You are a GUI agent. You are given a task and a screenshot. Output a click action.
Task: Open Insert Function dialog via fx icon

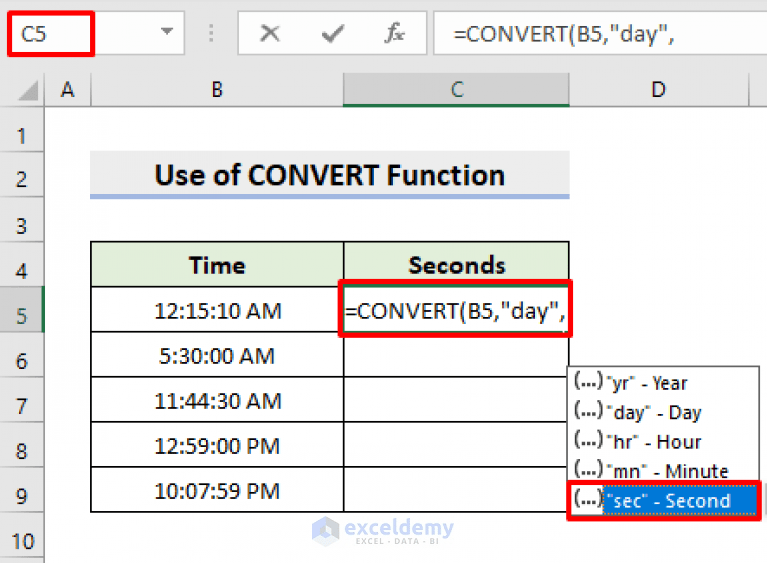(394, 34)
